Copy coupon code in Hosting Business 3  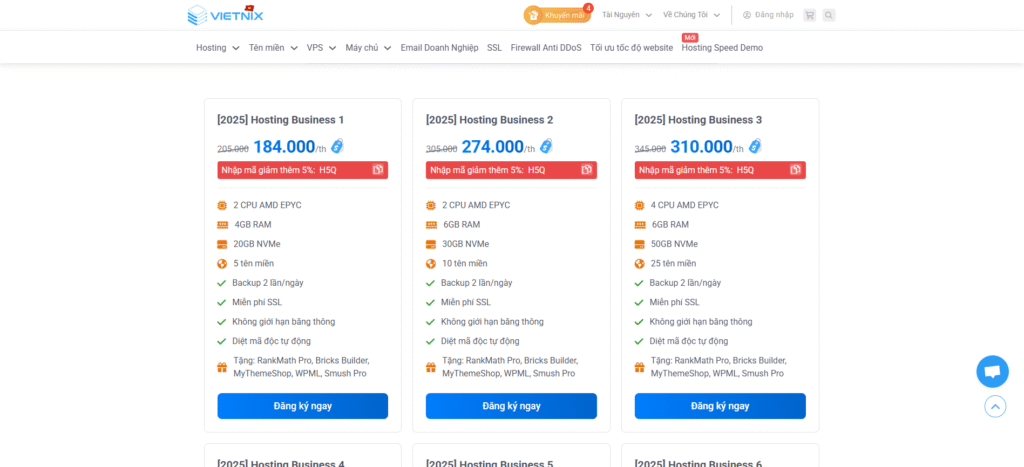(x=795, y=170)
